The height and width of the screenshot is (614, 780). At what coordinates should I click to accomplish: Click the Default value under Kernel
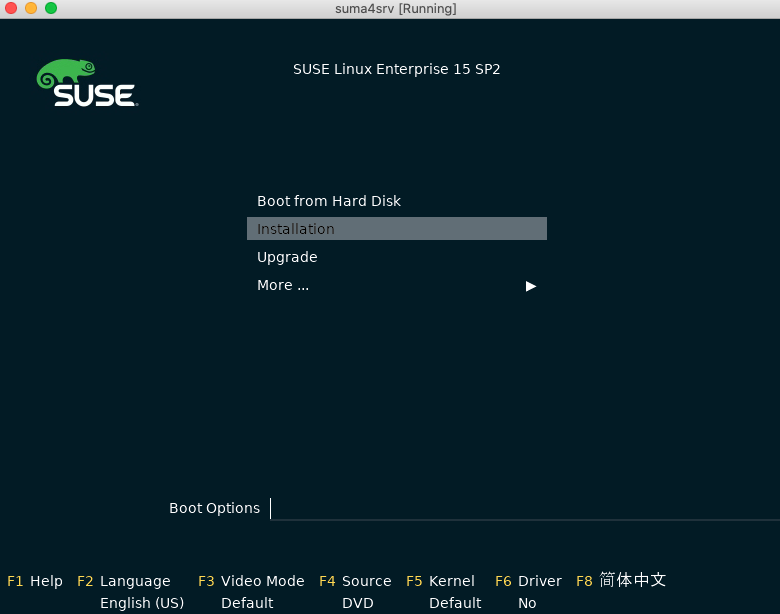(x=455, y=603)
